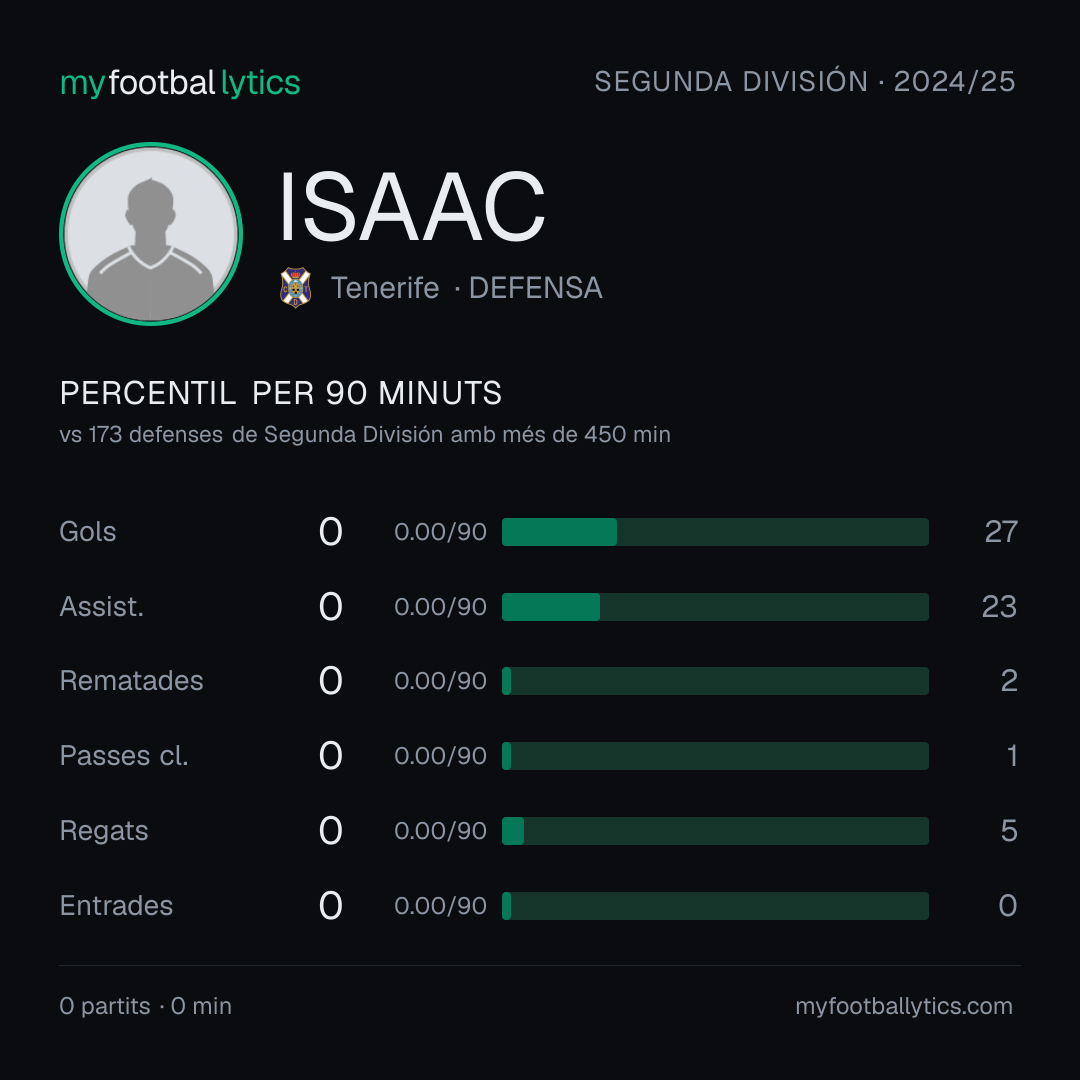Select the Percentil per 90 minuts heading
Image resolution: width=1080 pixels, height=1080 pixels.
281,393
